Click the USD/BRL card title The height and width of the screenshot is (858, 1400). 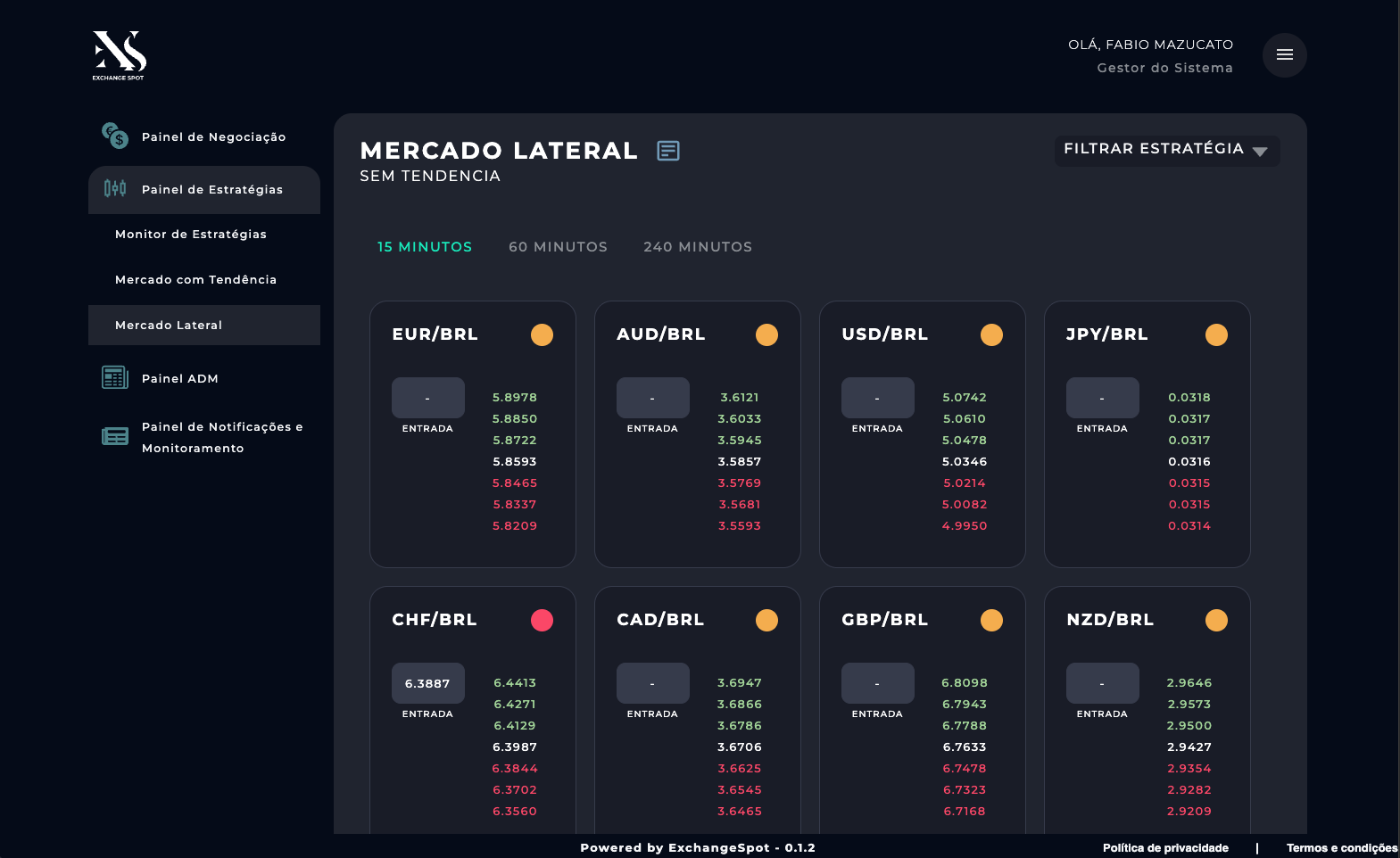point(884,334)
